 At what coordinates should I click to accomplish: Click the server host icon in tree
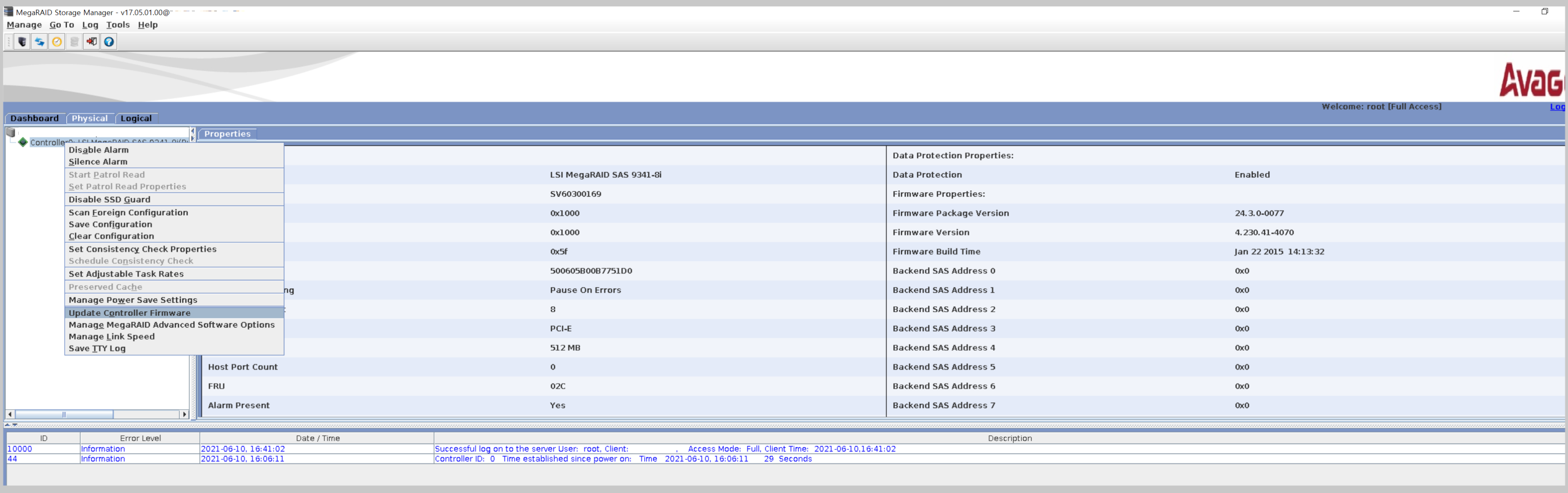tap(11, 132)
